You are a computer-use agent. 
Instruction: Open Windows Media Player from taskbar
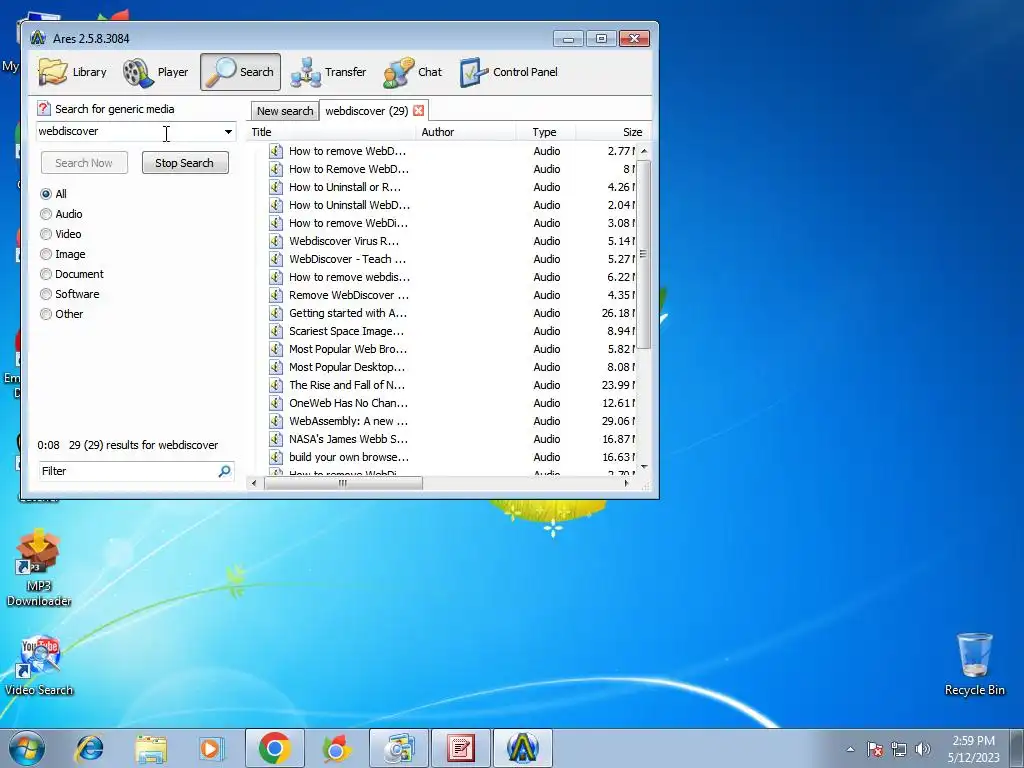pos(212,748)
